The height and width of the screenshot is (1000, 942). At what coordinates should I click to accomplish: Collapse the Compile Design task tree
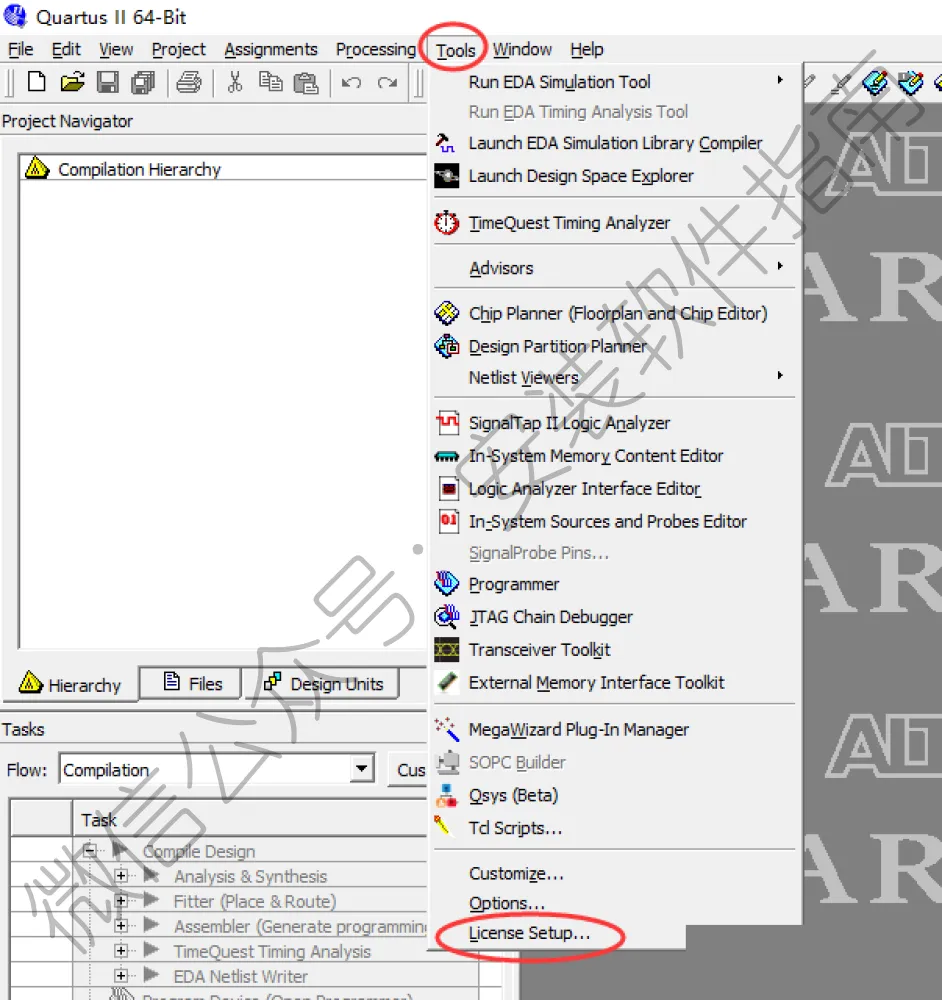click(x=89, y=850)
